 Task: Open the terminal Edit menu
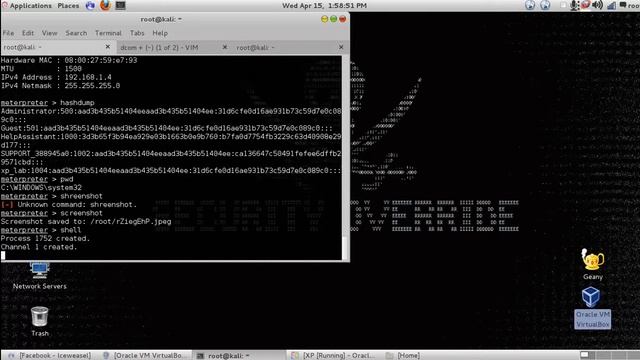28,33
